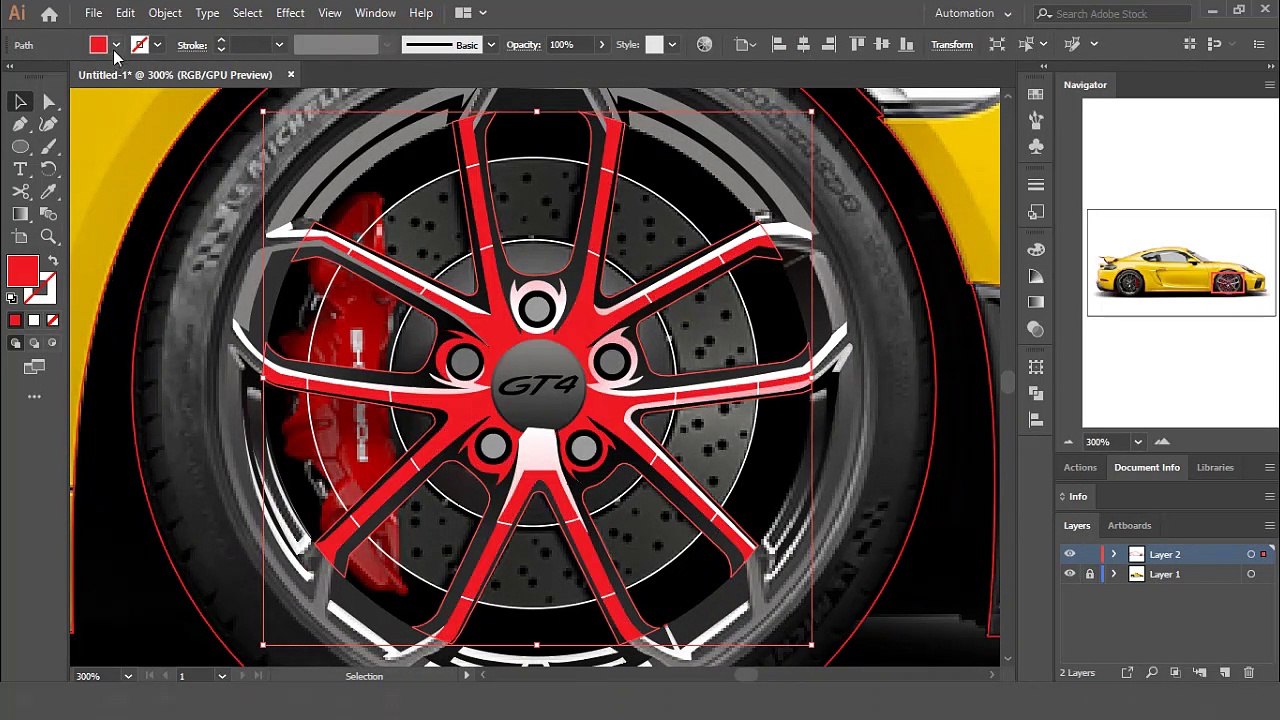Click Vertical Align Center icon
Image resolution: width=1280 pixels, height=720 pixels.
[x=881, y=44]
